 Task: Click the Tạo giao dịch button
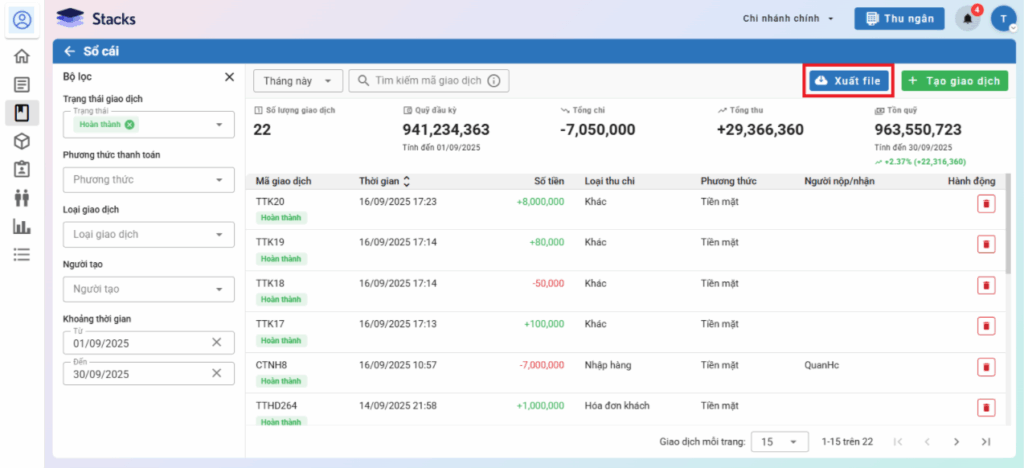[x=954, y=81]
